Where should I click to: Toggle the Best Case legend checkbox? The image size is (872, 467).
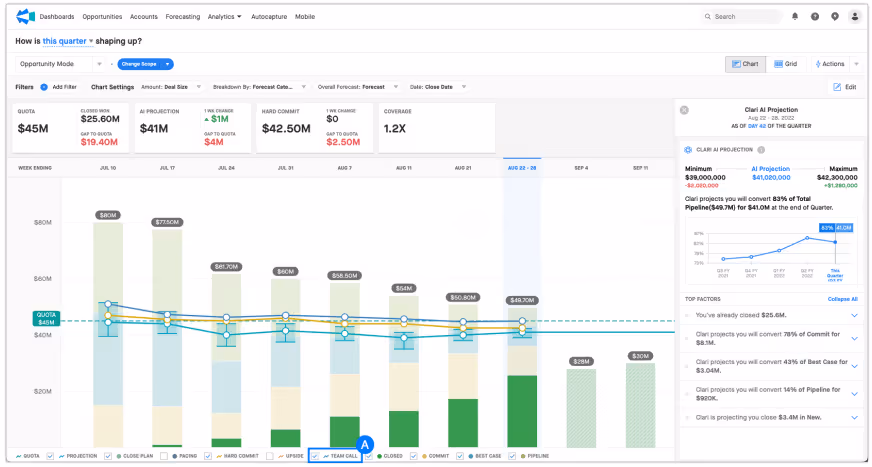460,456
